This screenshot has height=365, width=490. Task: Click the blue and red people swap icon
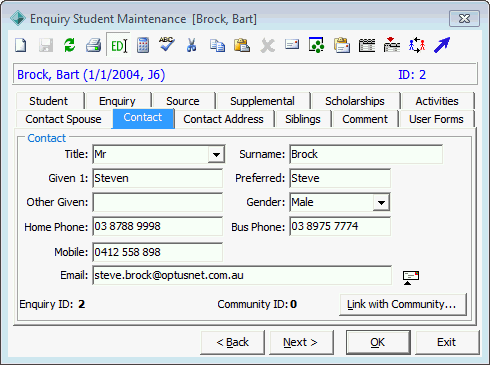point(417,45)
